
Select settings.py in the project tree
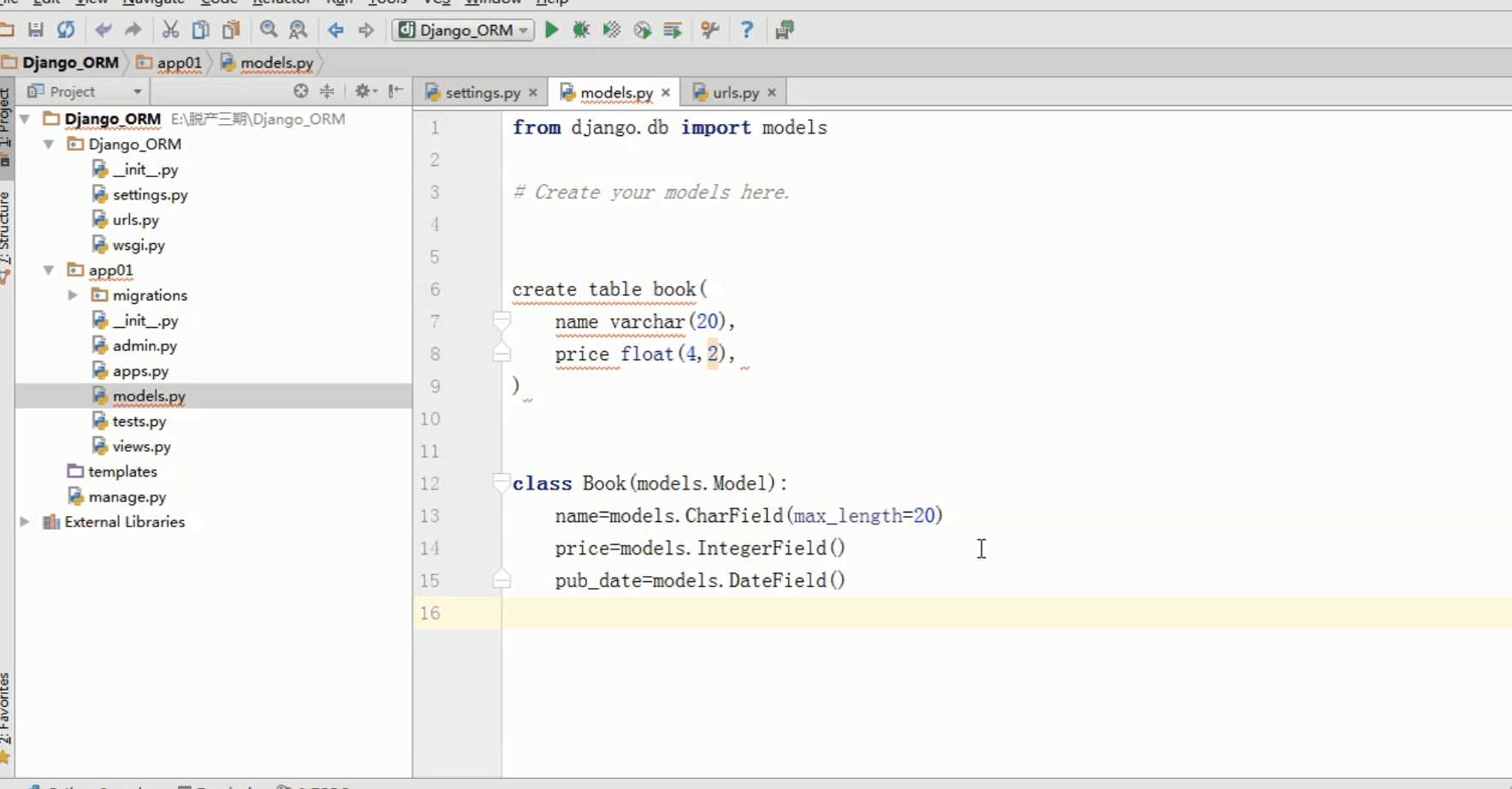150,194
